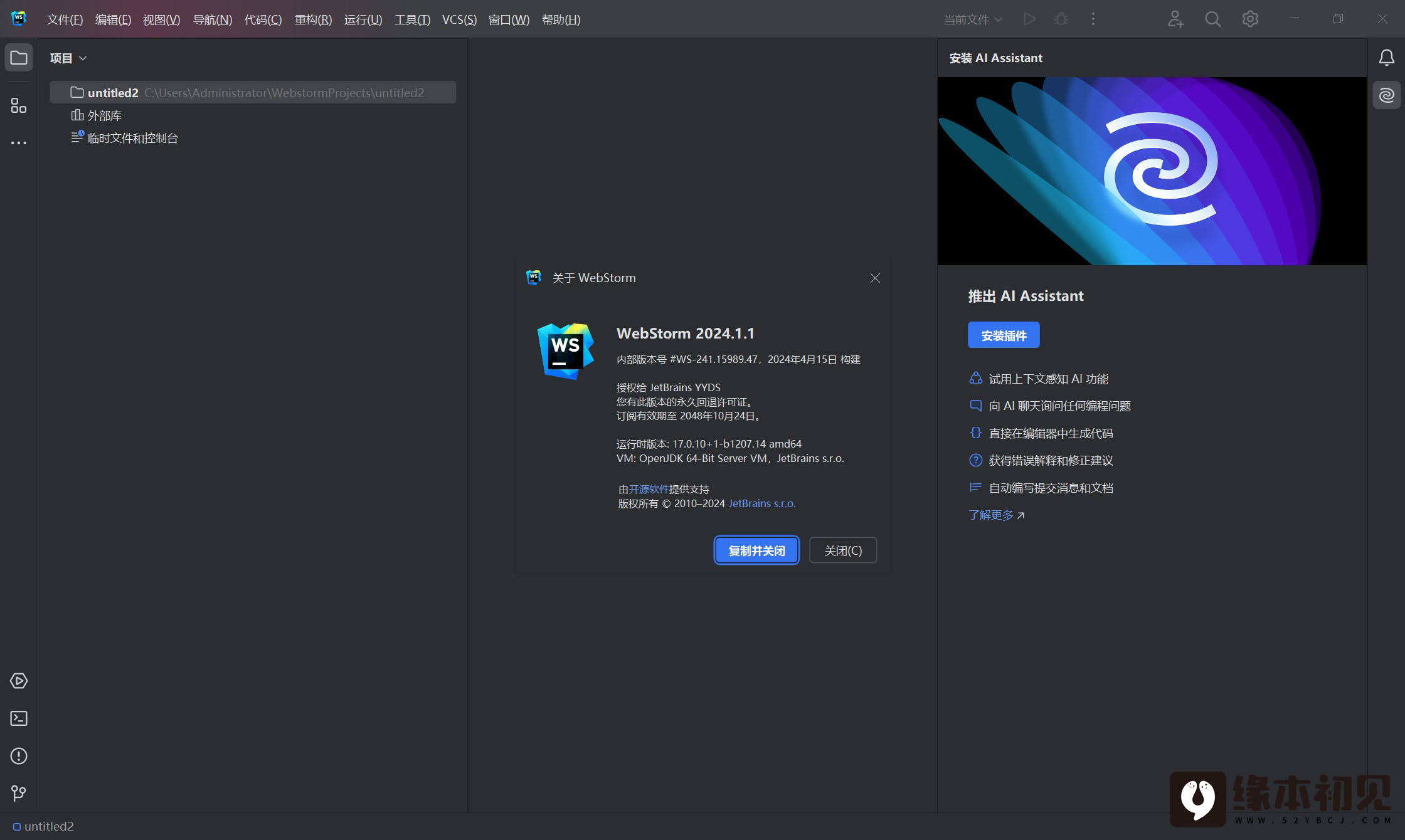
Task: Click the generate code braces icon
Action: pyautogui.click(x=976, y=433)
